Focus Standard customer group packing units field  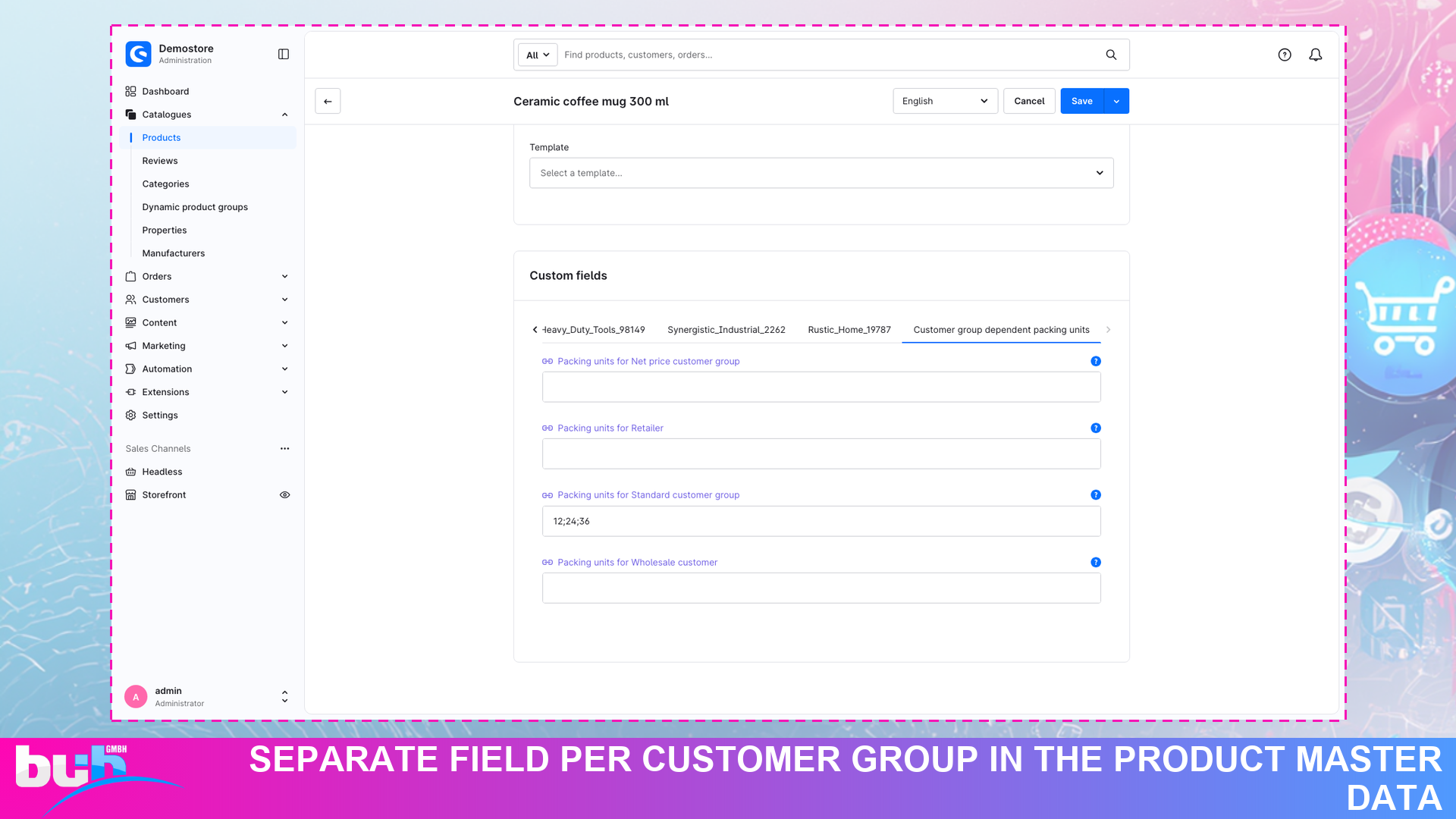pyautogui.click(x=821, y=521)
